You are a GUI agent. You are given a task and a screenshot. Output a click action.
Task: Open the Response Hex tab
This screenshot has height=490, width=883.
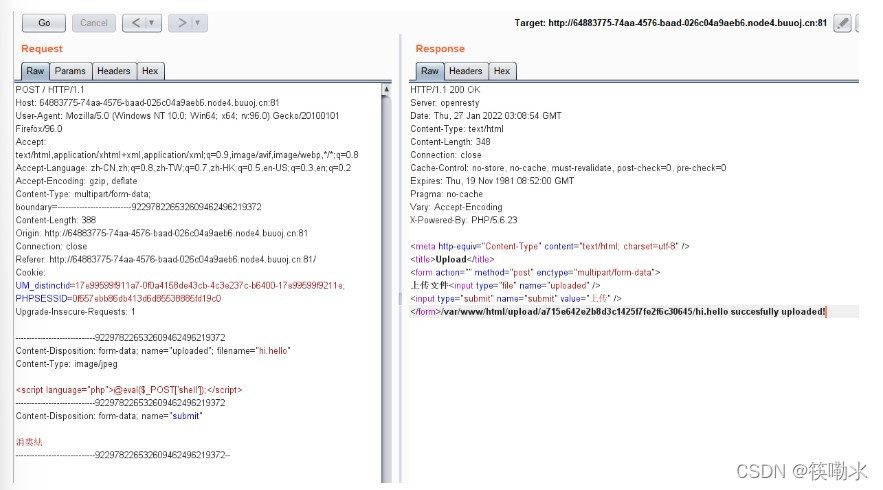click(x=502, y=71)
